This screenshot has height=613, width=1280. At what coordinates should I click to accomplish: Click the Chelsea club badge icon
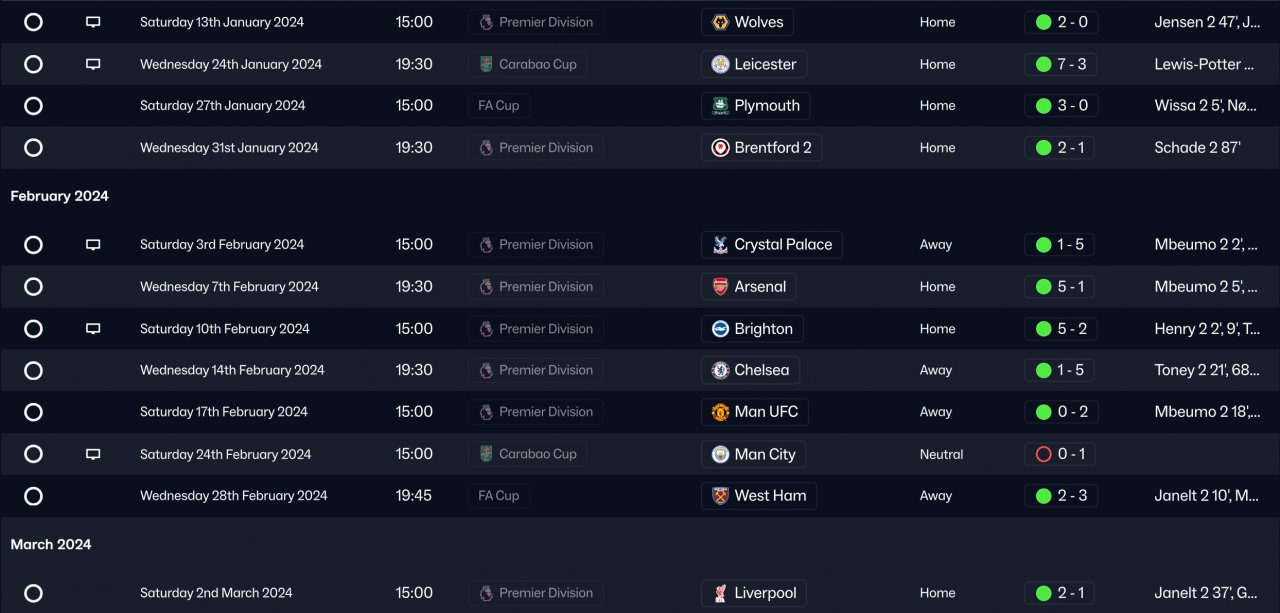click(x=720, y=370)
